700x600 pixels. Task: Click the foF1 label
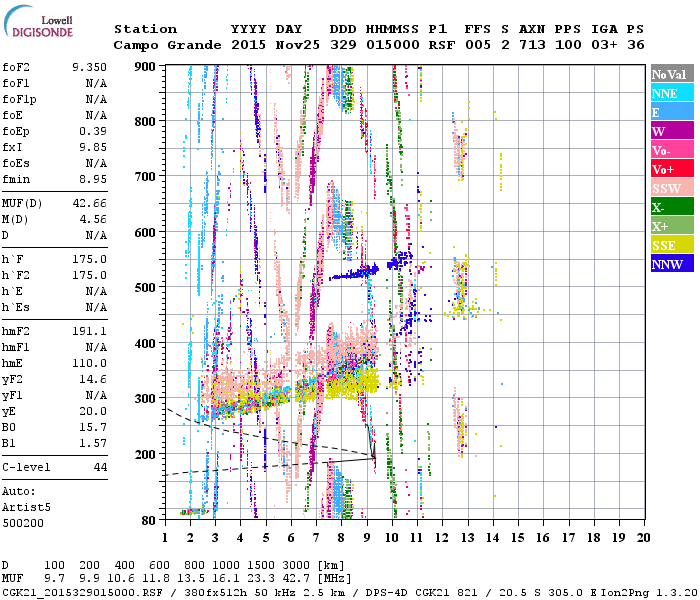click(16, 83)
